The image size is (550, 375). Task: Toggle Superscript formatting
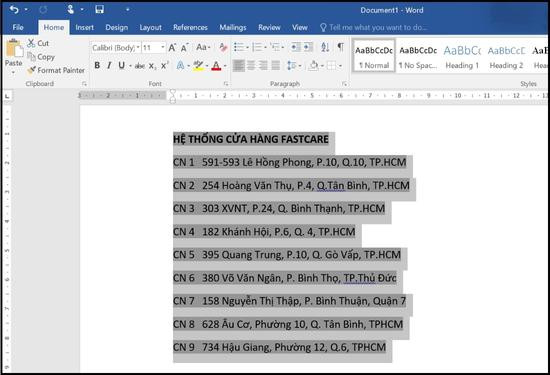(x=165, y=65)
